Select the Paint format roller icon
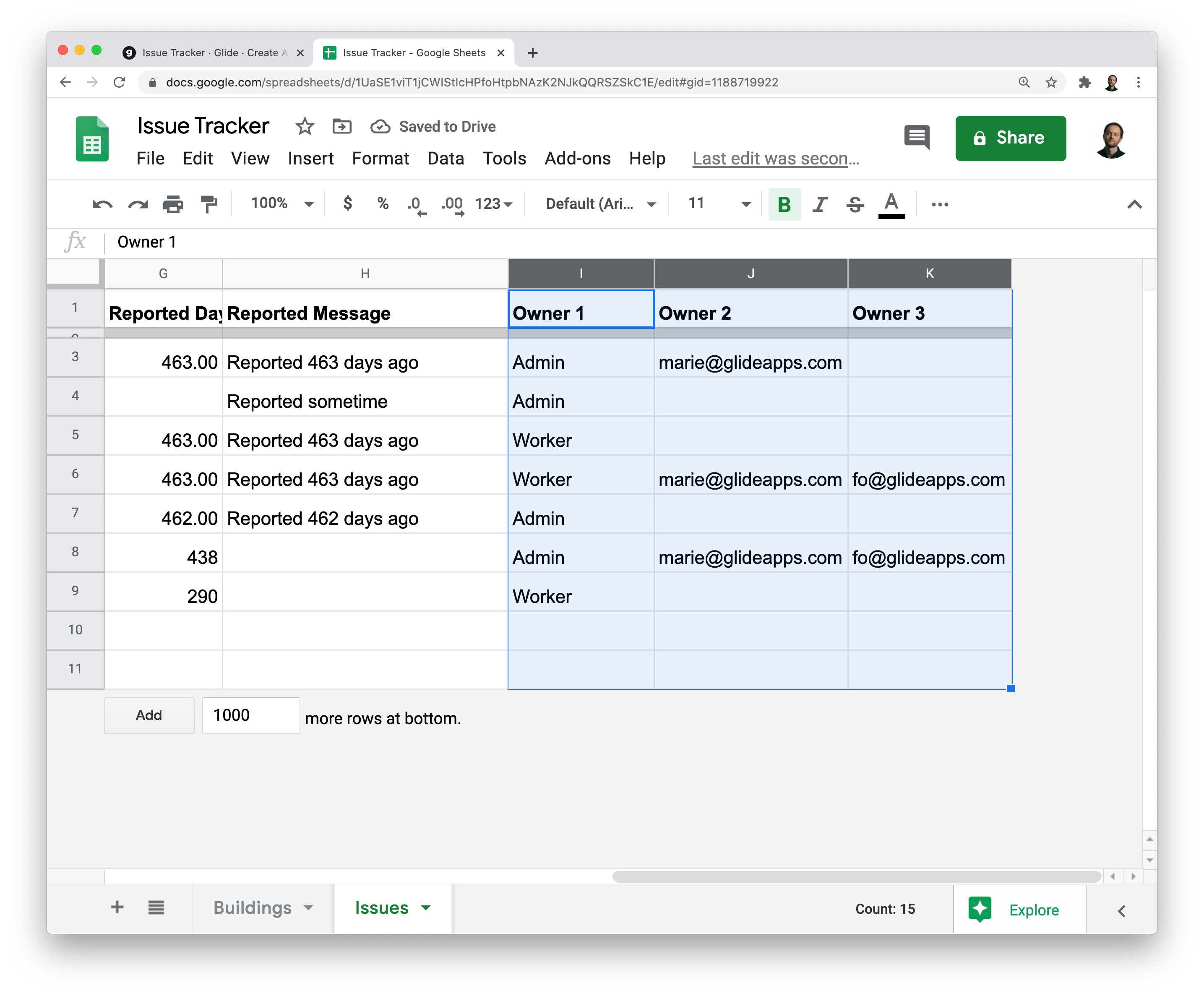Viewport: 1204px width, 996px height. pyautogui.click(x=208, y=204)
